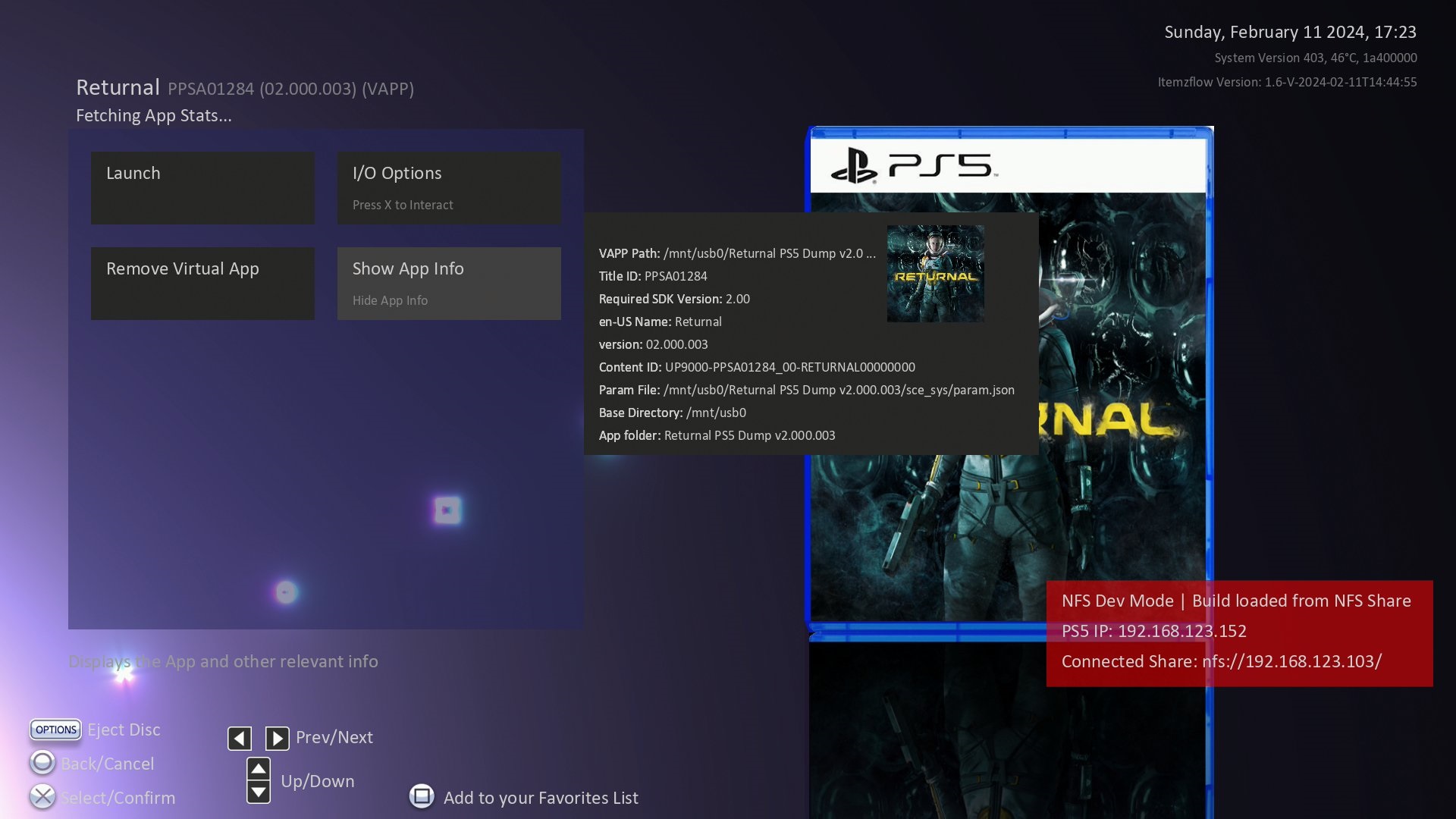Click the Prev/Next label
Screen dimensions: 1456x819
(x=334, y=737)
